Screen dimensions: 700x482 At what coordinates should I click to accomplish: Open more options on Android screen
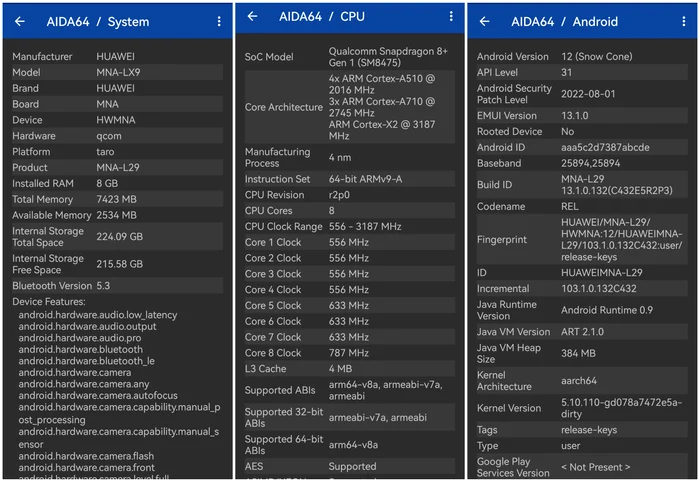683,21
